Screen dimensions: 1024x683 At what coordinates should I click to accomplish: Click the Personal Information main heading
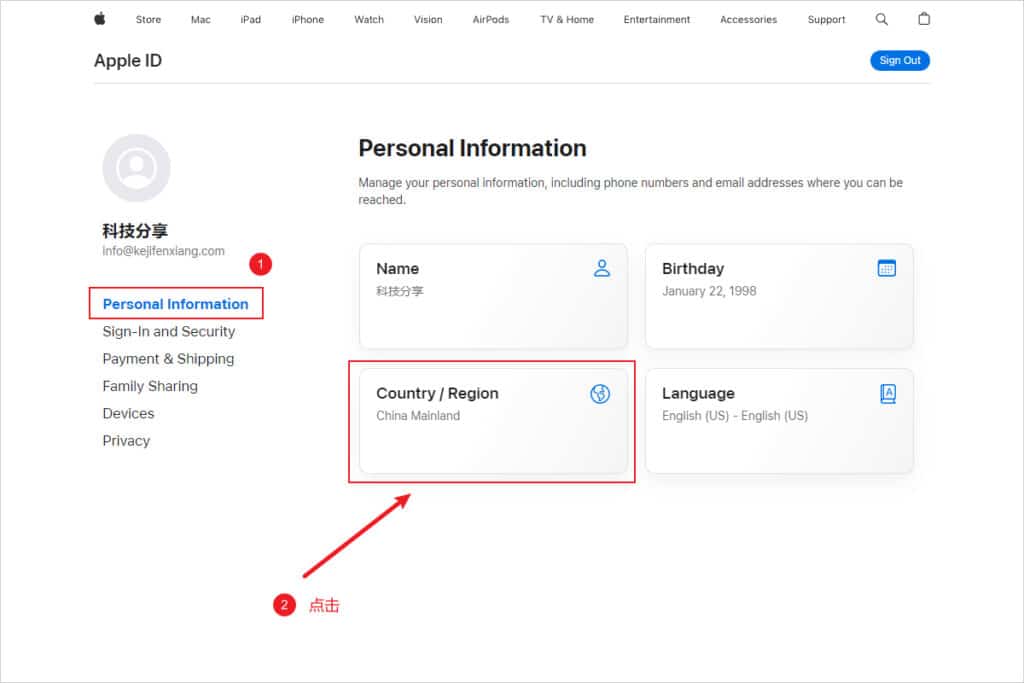point(472,148)
